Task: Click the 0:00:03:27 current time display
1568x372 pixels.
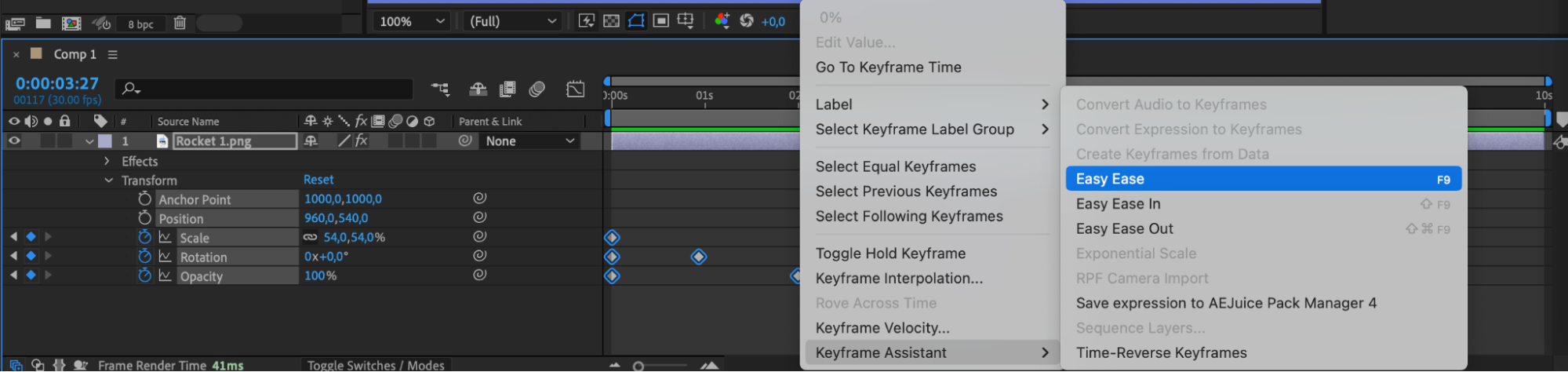Action: click(57, 83)
